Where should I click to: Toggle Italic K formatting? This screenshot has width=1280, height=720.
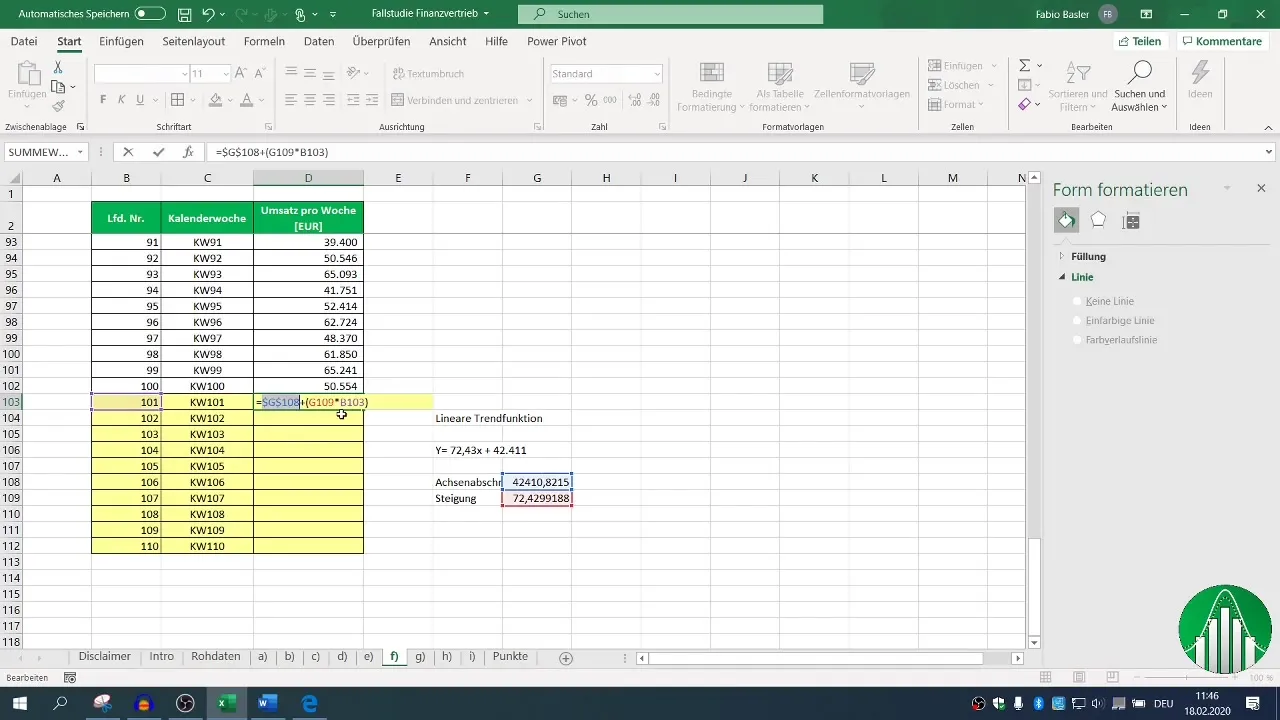point(122,100)
